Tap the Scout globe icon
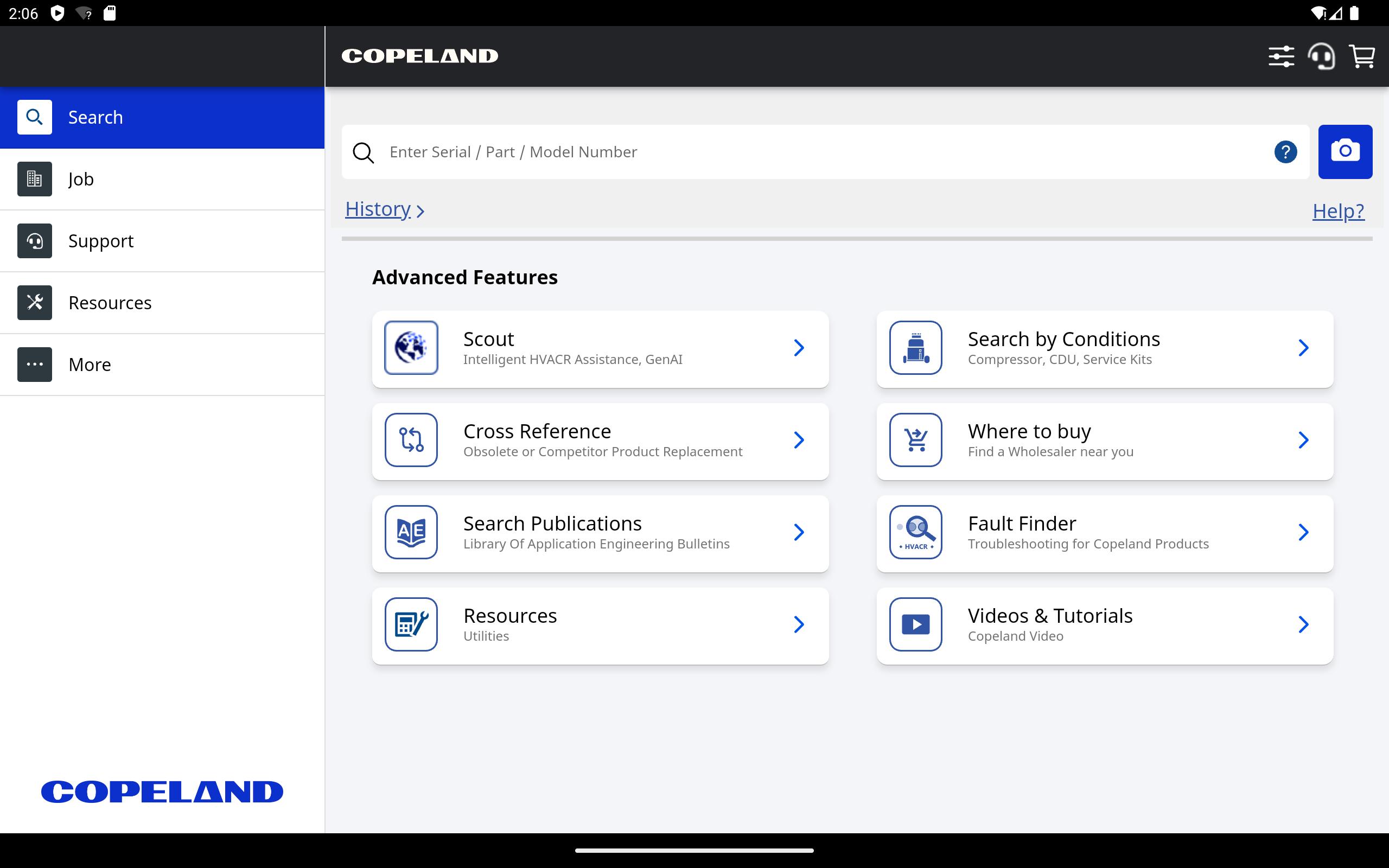The height and width of the screenshot is (868, 1389). pyautogui.click(x=411, y=348)
